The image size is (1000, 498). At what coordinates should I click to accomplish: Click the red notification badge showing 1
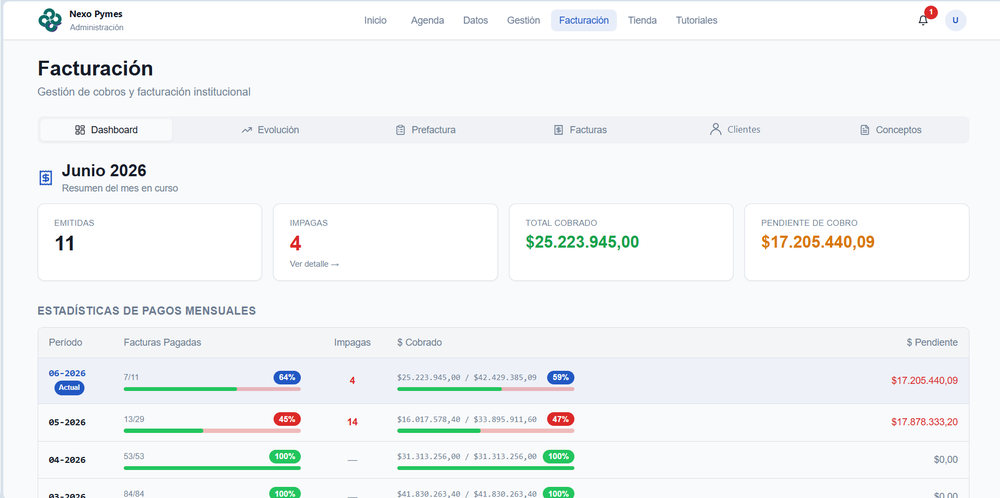tap(931, 12)
